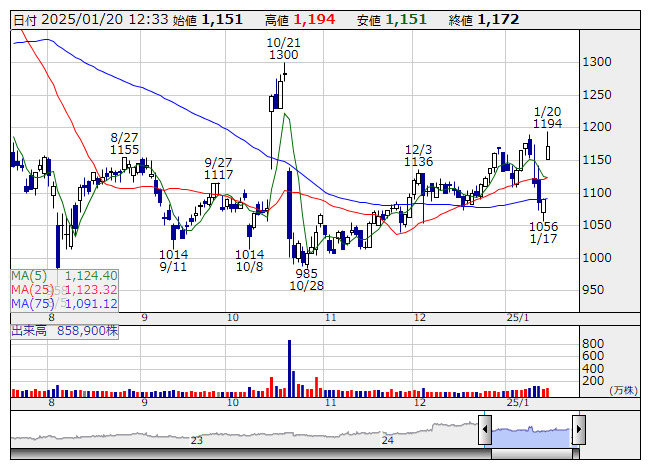This screenshot has height=470, width=653.
Task: Click the MA(5) legend value 1,124.40
Action: [x=91, y=276]
